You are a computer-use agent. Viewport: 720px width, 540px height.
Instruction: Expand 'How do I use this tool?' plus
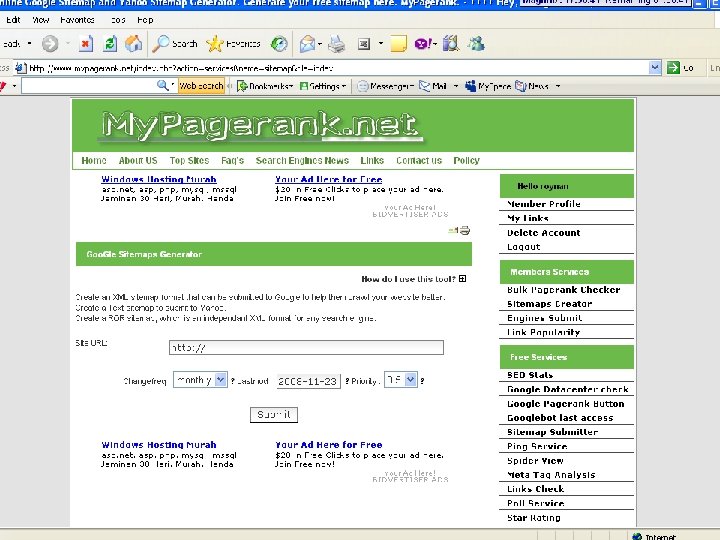(462, 278)
